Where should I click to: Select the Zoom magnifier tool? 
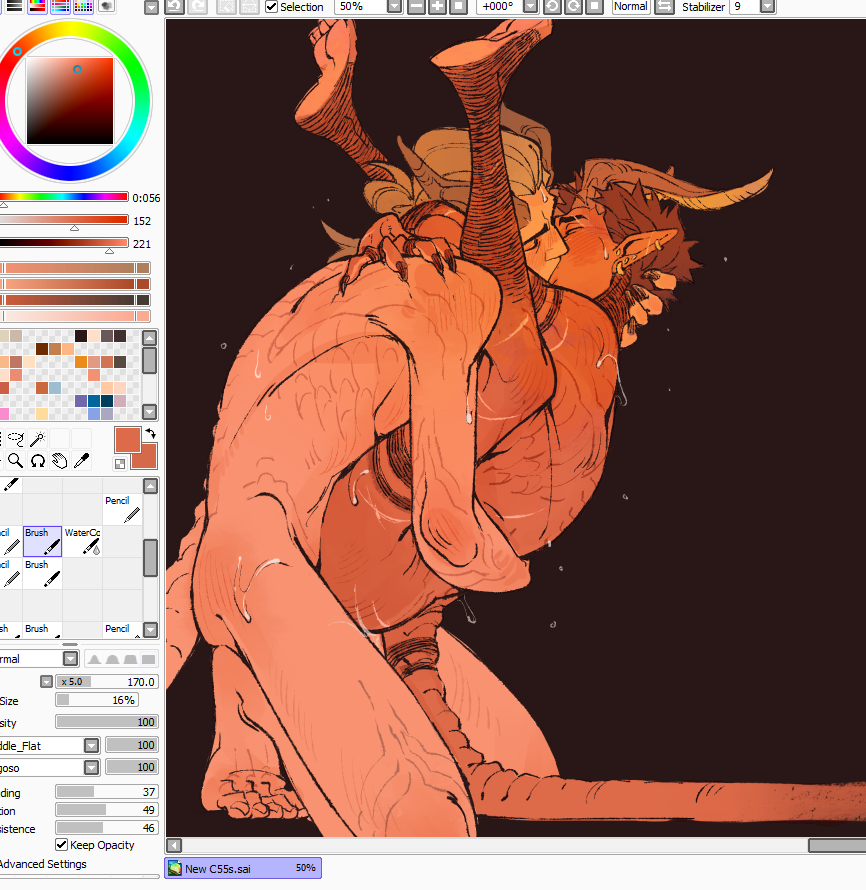point(16,461)
